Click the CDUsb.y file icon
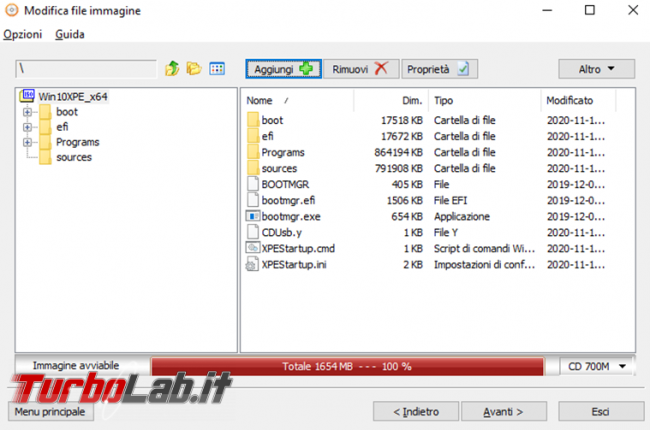650x430 pixels. point(253,232)
